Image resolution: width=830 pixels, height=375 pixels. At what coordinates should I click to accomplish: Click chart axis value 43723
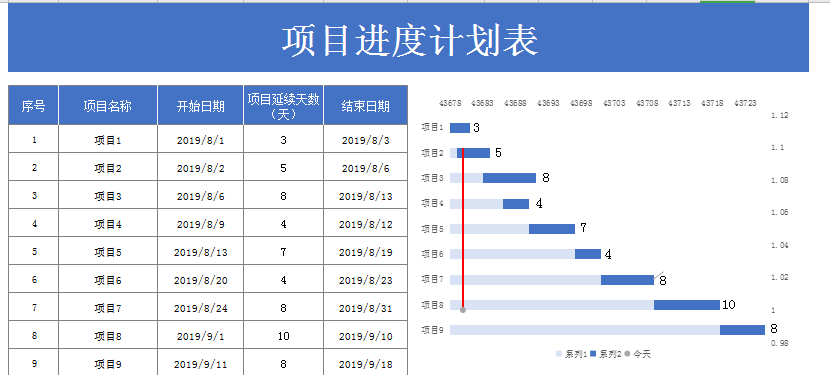coord(745,103)
